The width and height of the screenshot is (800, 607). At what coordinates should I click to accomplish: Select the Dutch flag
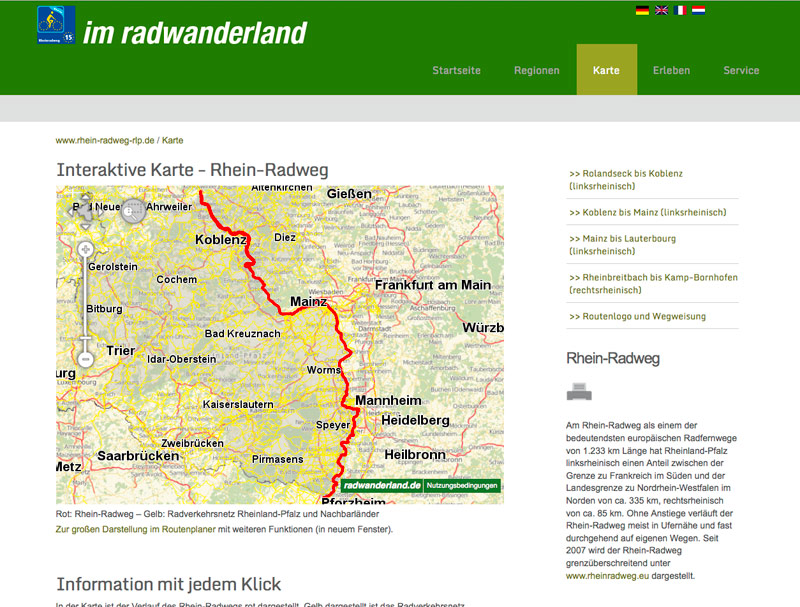698,10
